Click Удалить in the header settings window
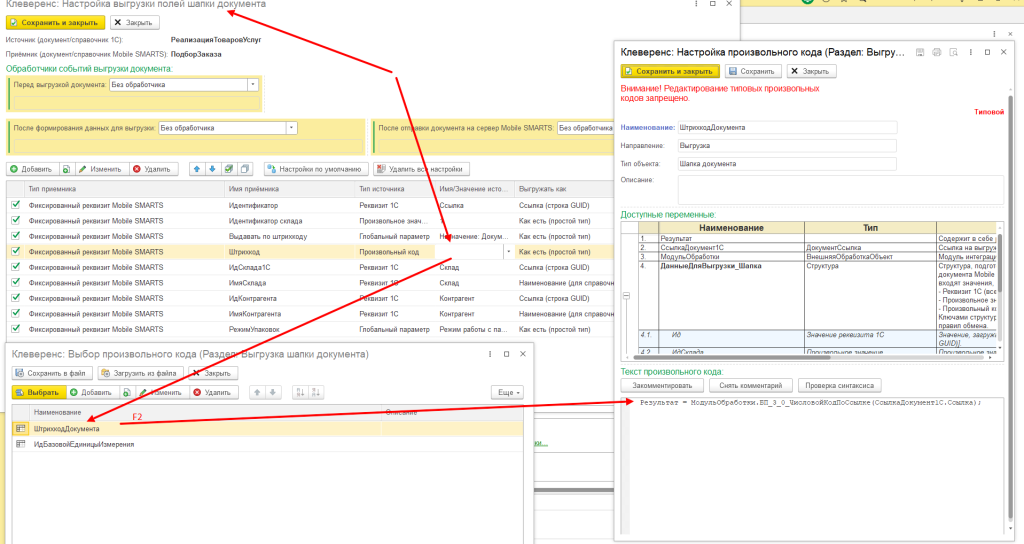 tap(152, 169)
